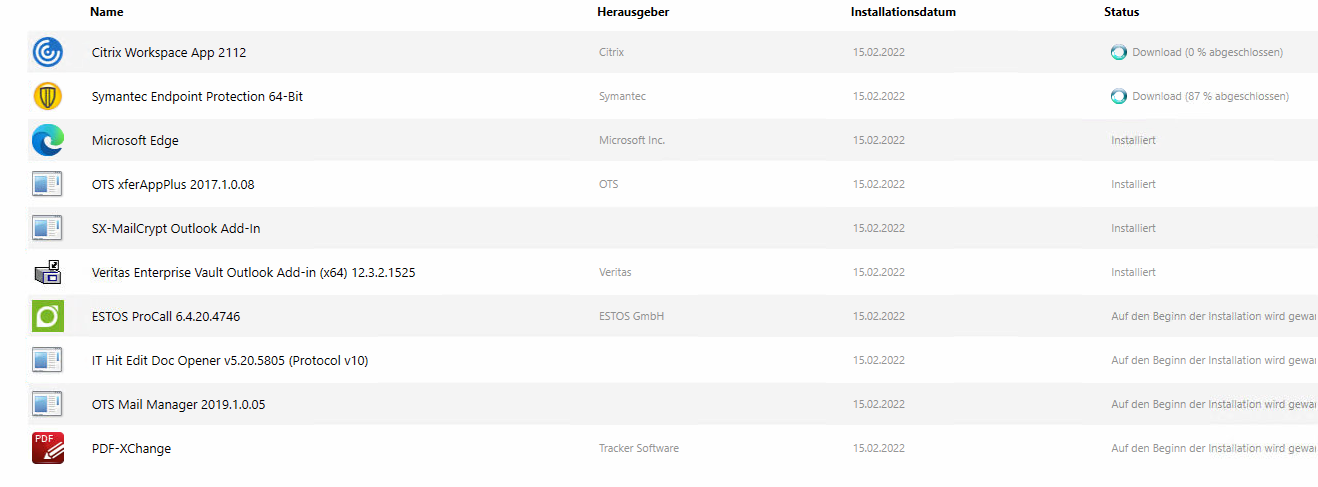Select the OTS Mail Manager package icon
Viewport: 1318px width, 487px height.
point(48,404)
